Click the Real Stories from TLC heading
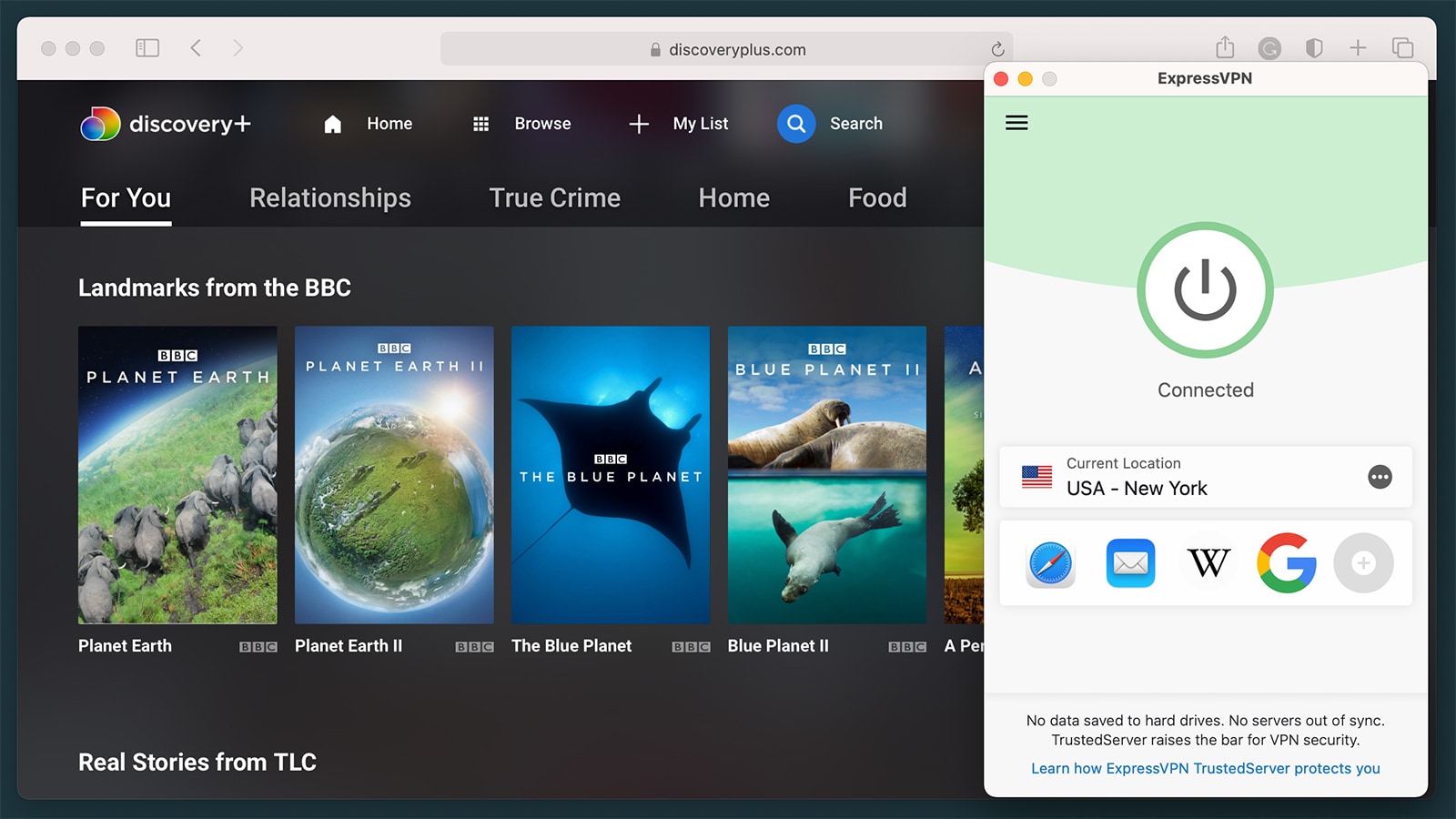1456x819 pixels. (197, 762)
